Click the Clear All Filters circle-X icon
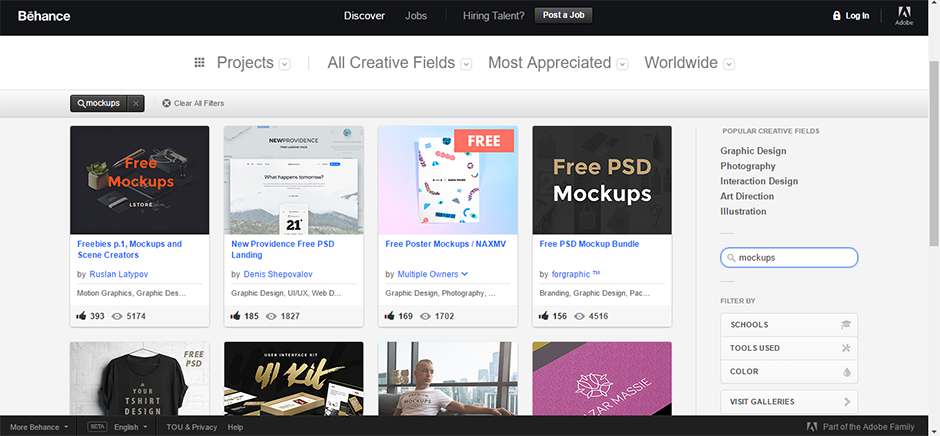 coord(166,103)
